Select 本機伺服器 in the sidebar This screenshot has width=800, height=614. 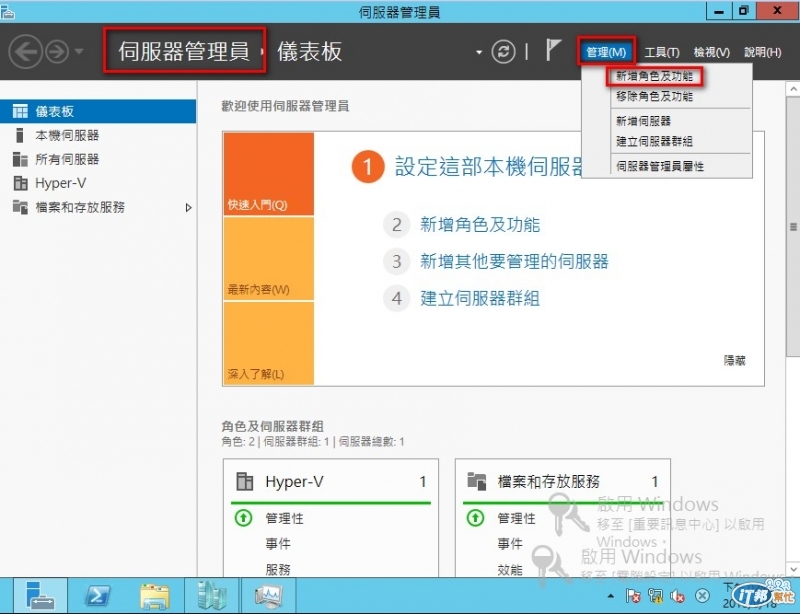[x=98, y=135]
